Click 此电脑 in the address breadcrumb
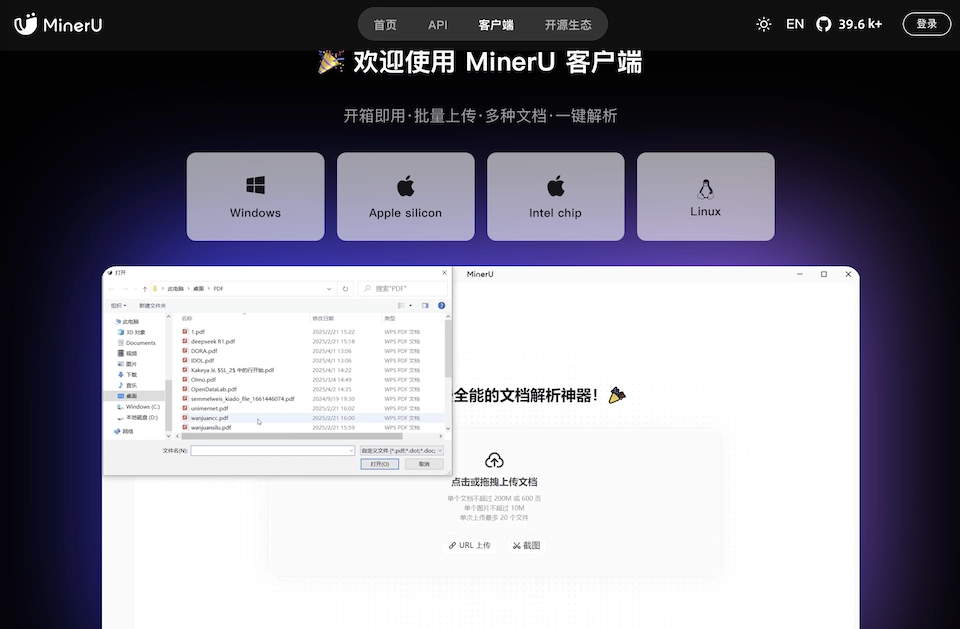960x629 pixels. click(176, 288)
